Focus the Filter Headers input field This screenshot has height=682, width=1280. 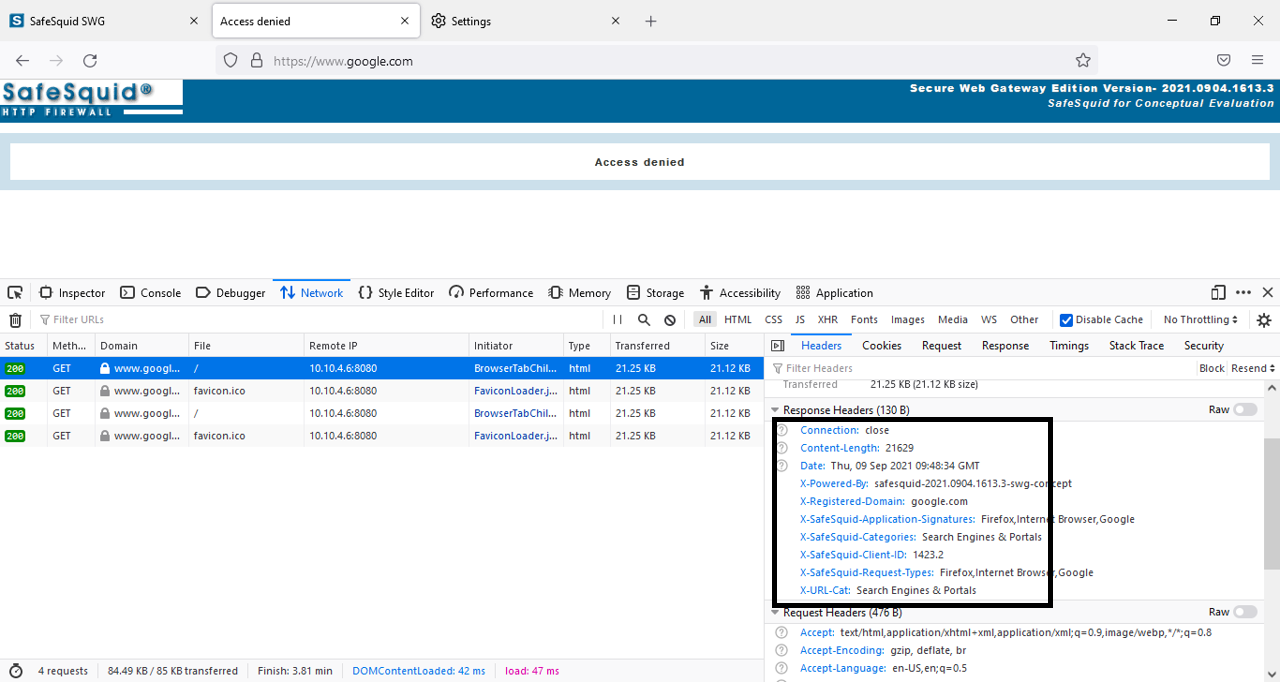click(x=980, y=368)
